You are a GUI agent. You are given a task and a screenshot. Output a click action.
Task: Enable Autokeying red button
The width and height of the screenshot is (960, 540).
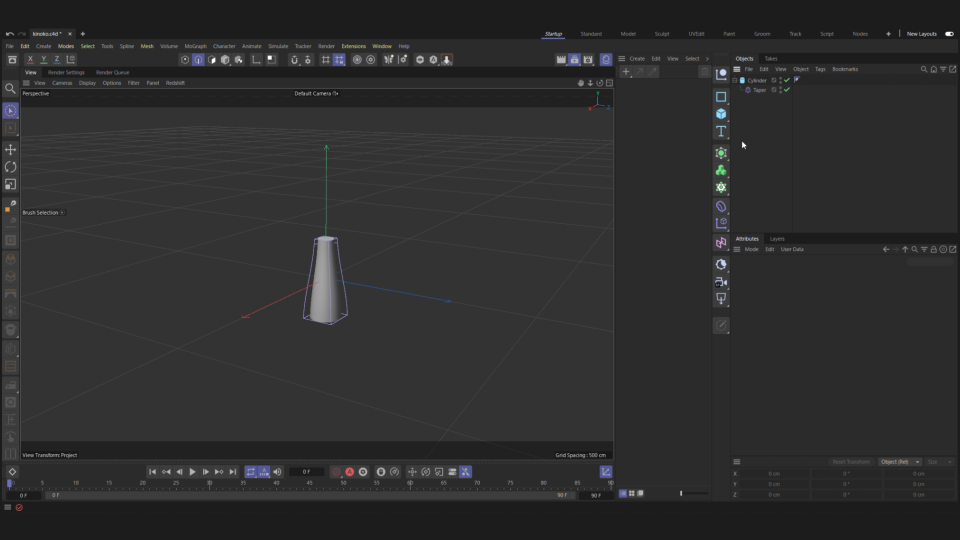(x=350, y=472)
